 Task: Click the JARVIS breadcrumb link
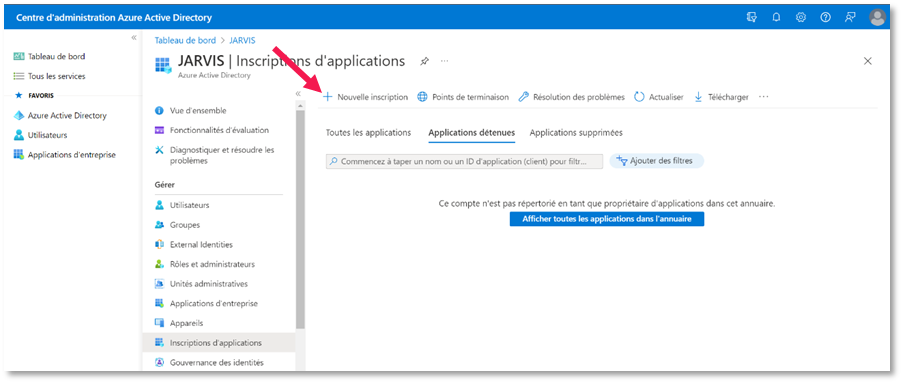click(x=242, y=40)
